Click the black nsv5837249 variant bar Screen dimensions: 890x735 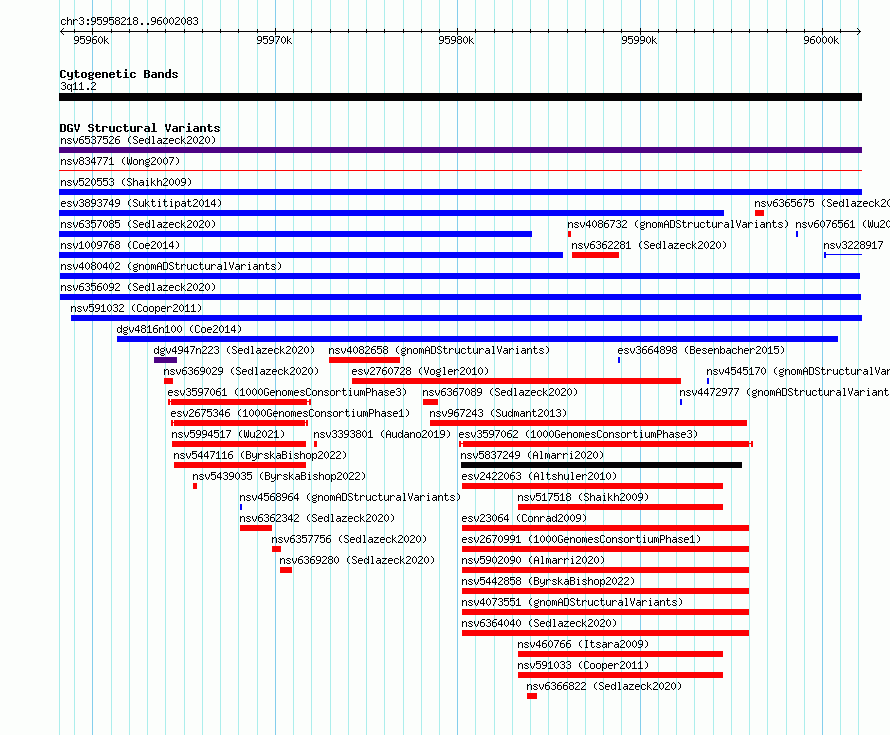[x=602, y=465]
